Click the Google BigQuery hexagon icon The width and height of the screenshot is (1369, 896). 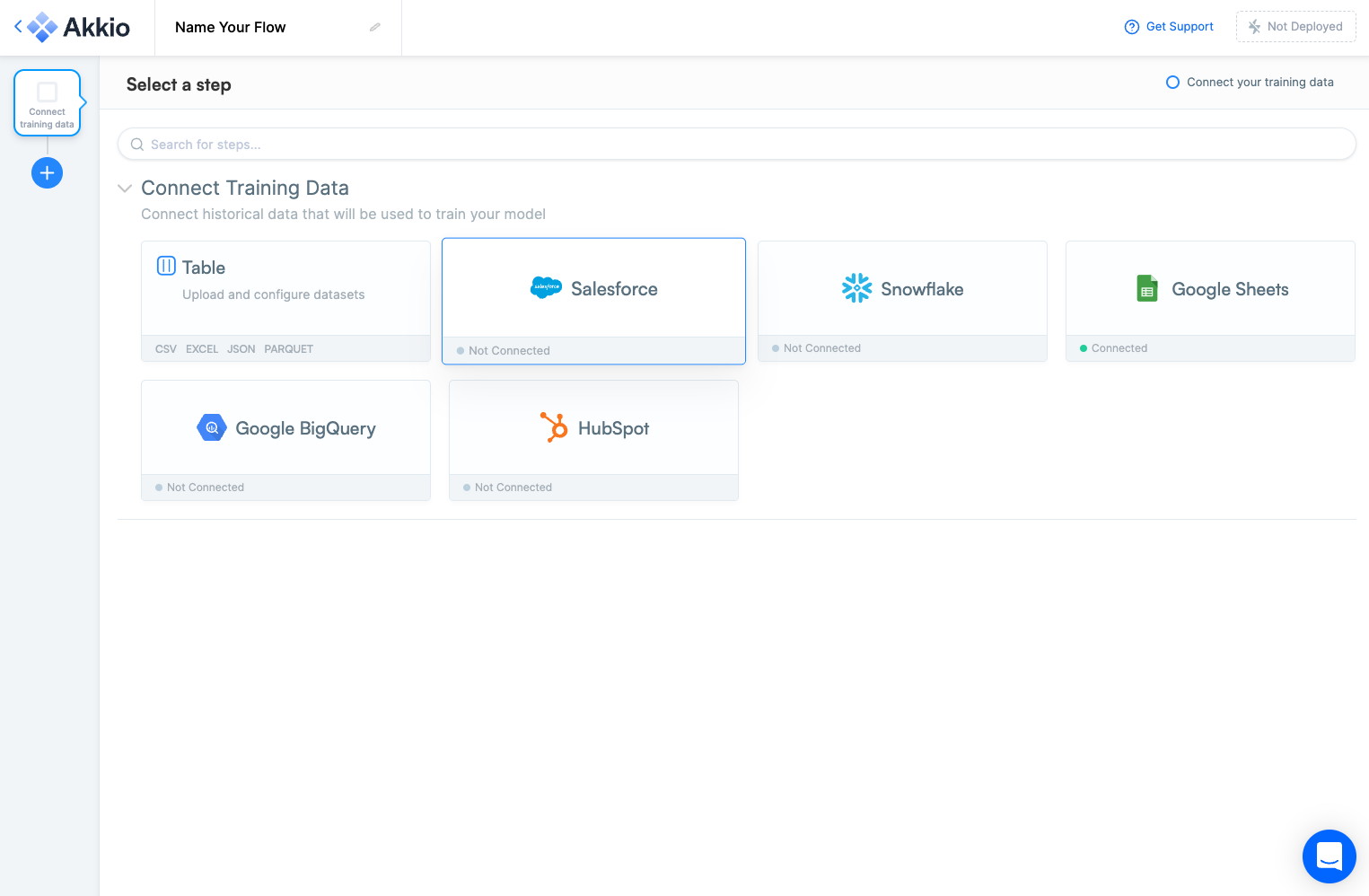click(x=212, y=427)
